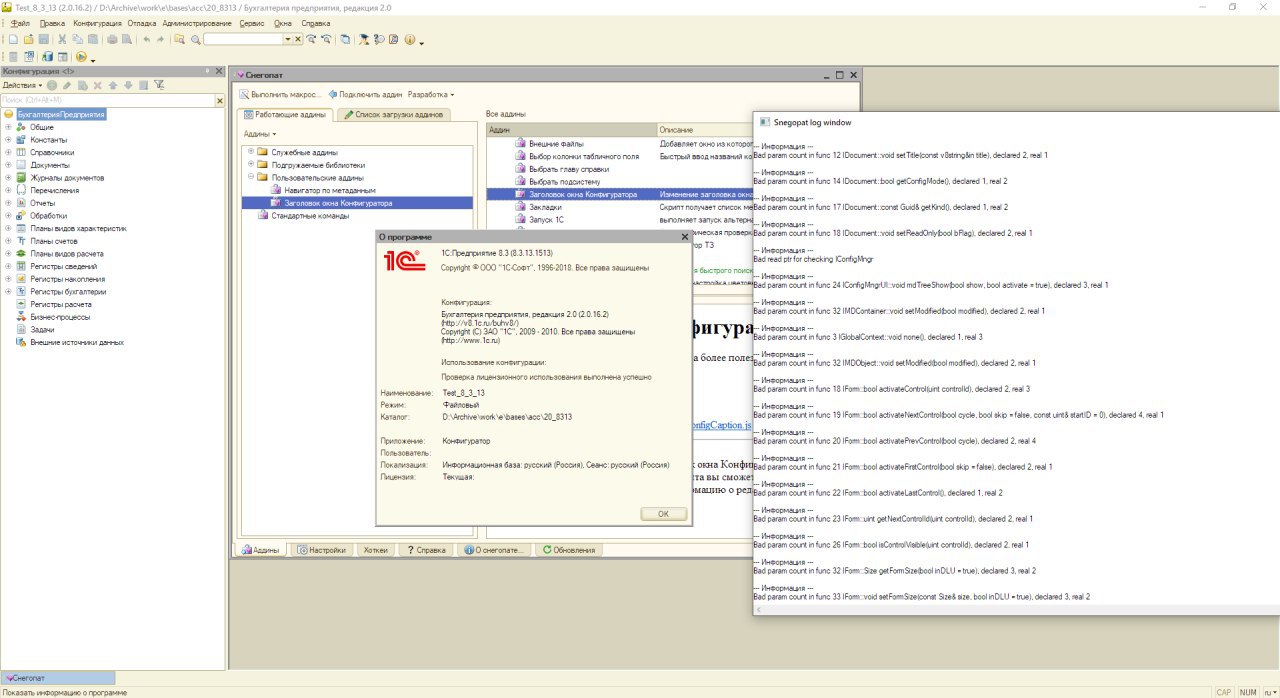Click the Print toolbar icon

pos(112,39)
